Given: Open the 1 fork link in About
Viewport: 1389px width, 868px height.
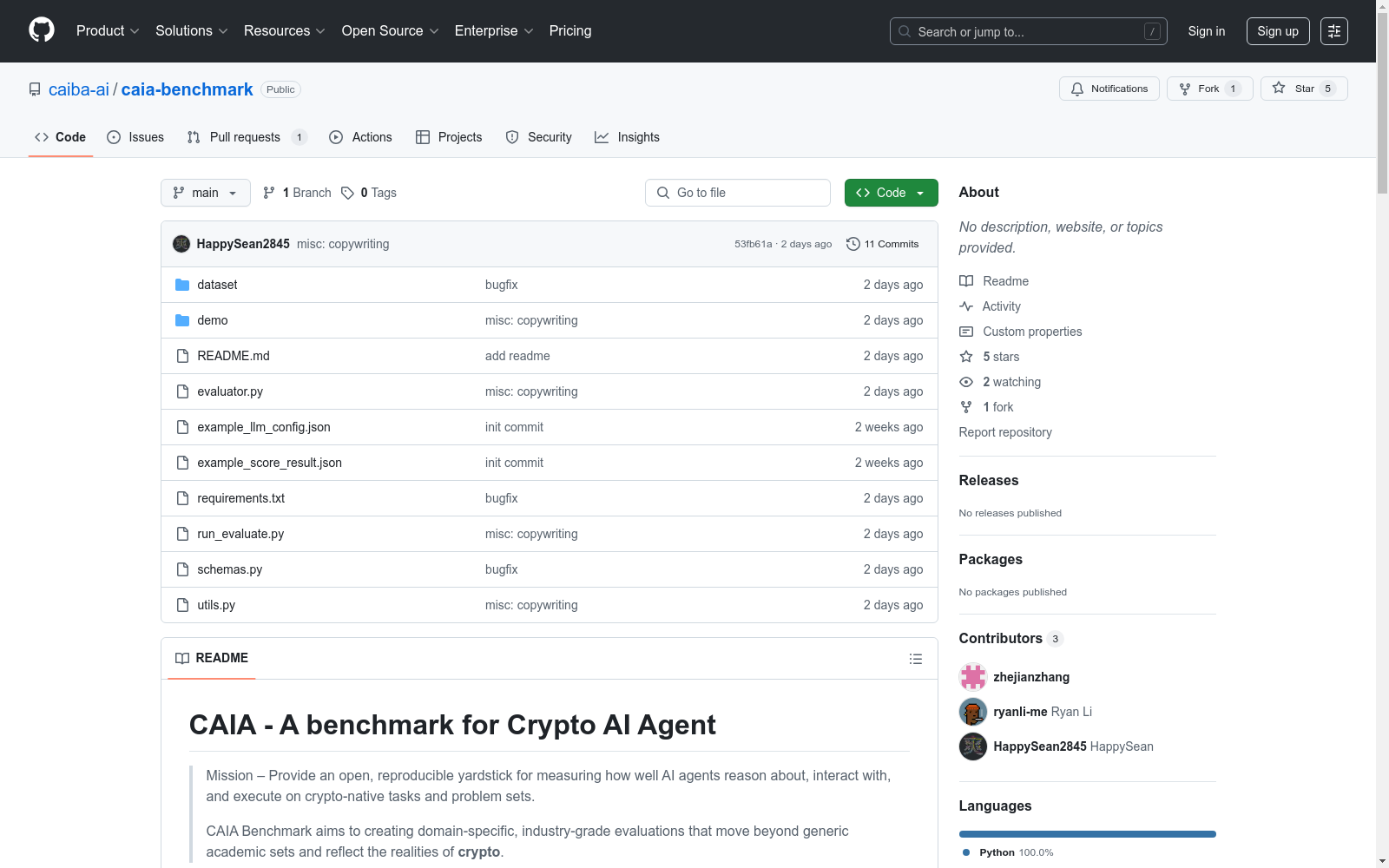Looking at the screenshot, I should [x=998, y=407].
